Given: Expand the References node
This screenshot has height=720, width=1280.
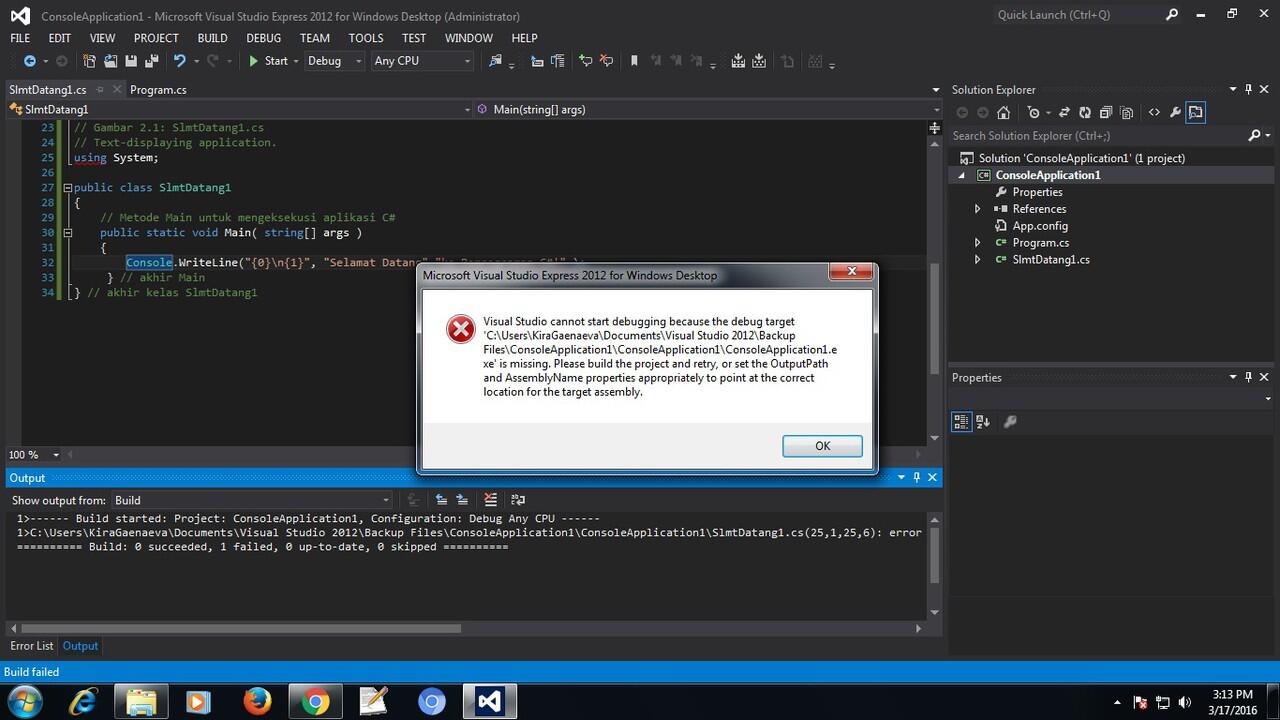Looking at the screenshot, I should [978, 209].
